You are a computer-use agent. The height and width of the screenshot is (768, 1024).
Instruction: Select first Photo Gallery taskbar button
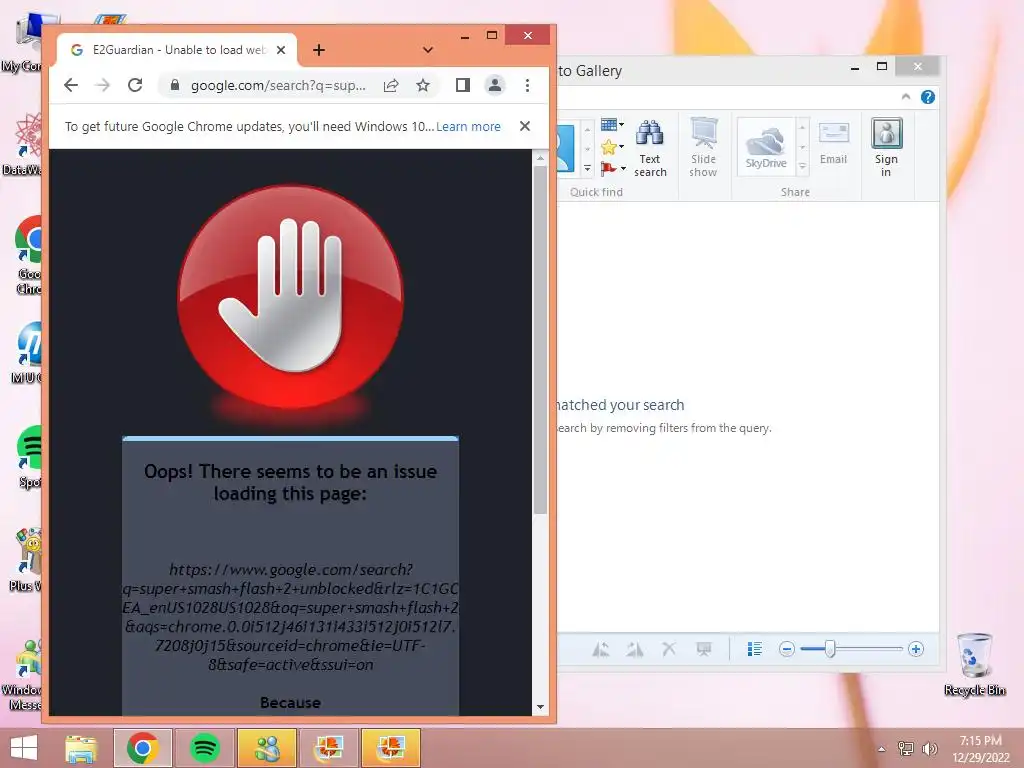[328, 748]
